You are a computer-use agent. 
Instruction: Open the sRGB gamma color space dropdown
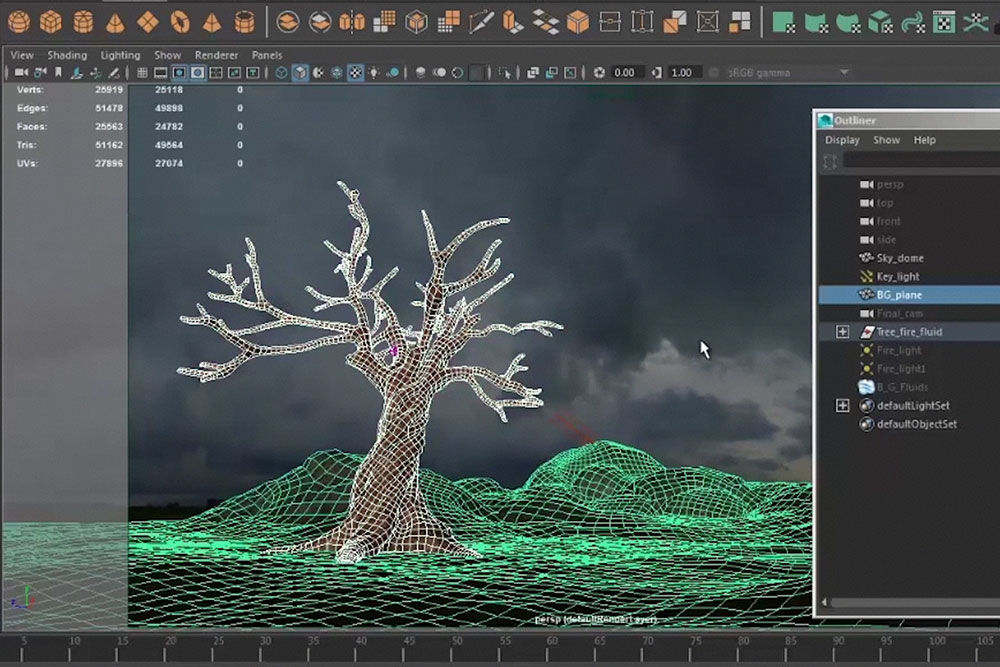788,73
